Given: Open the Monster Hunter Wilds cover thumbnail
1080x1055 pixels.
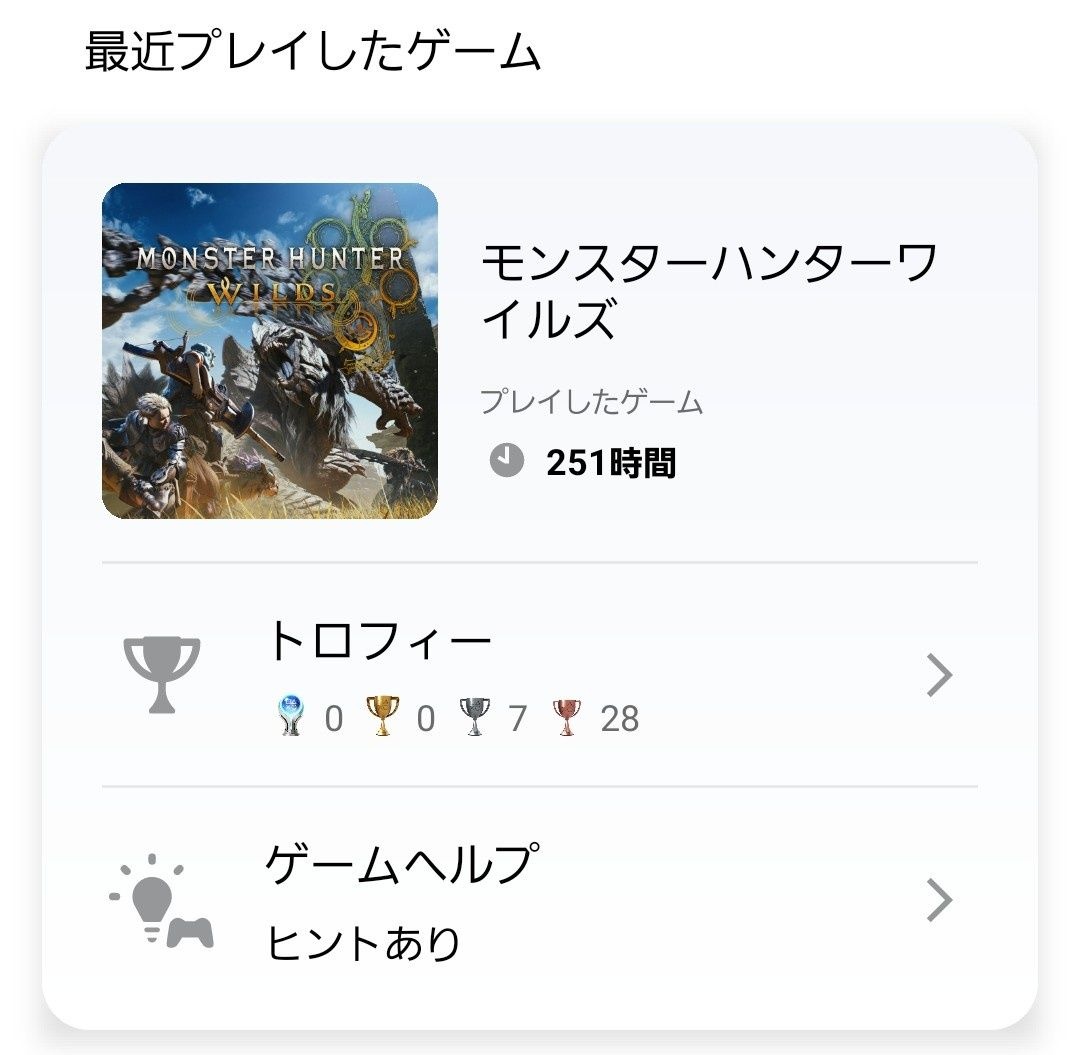Looking at the screenshot, I should pyautogui.click(x=270, y=351).
